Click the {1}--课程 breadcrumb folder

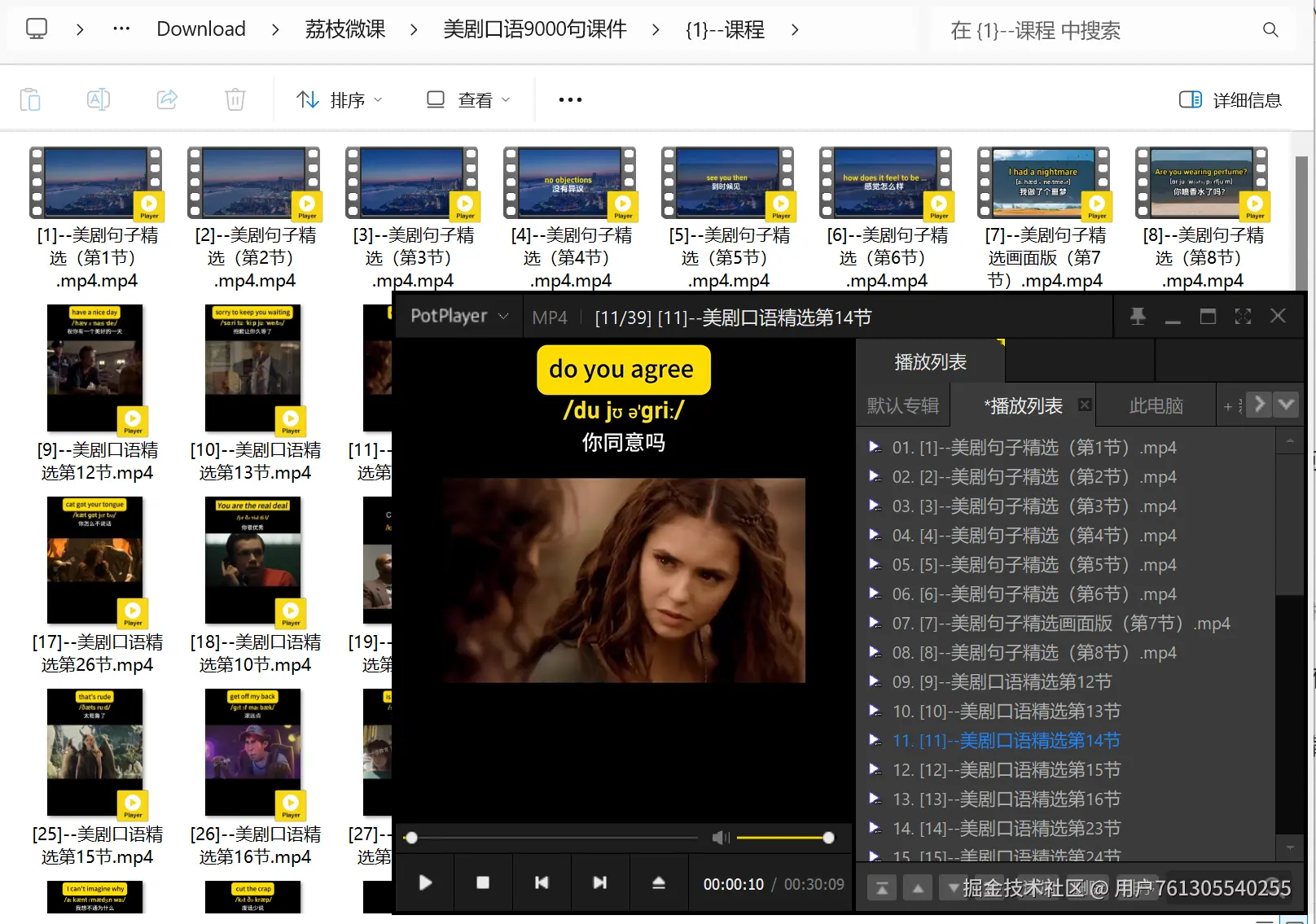[725, 30]
